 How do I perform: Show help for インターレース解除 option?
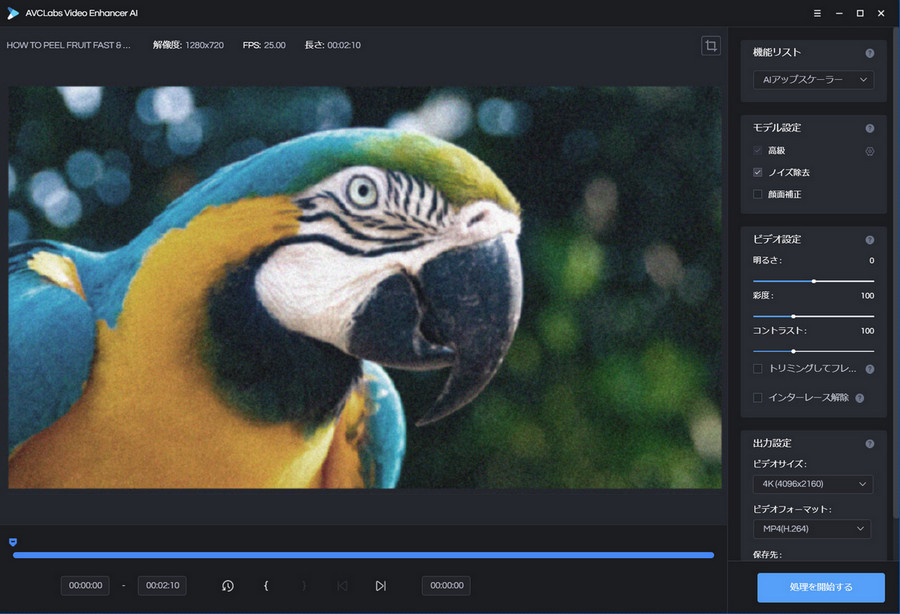tap(859, 398)
